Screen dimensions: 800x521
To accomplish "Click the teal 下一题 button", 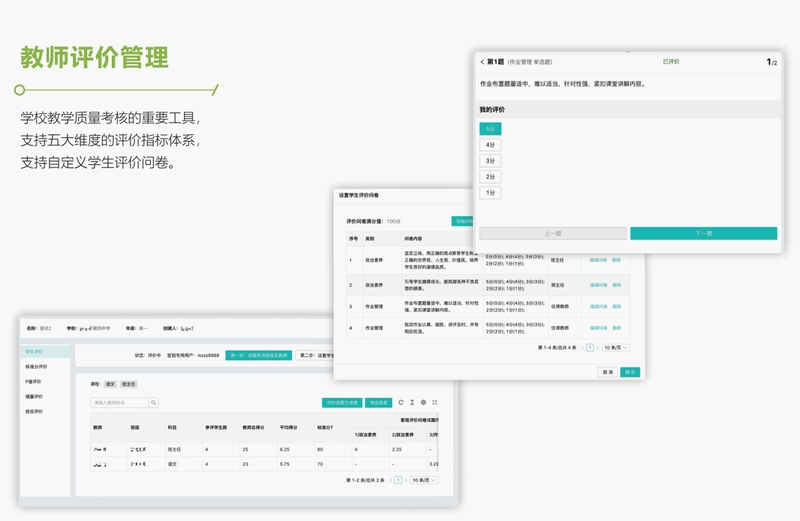I will click(704, 233).
